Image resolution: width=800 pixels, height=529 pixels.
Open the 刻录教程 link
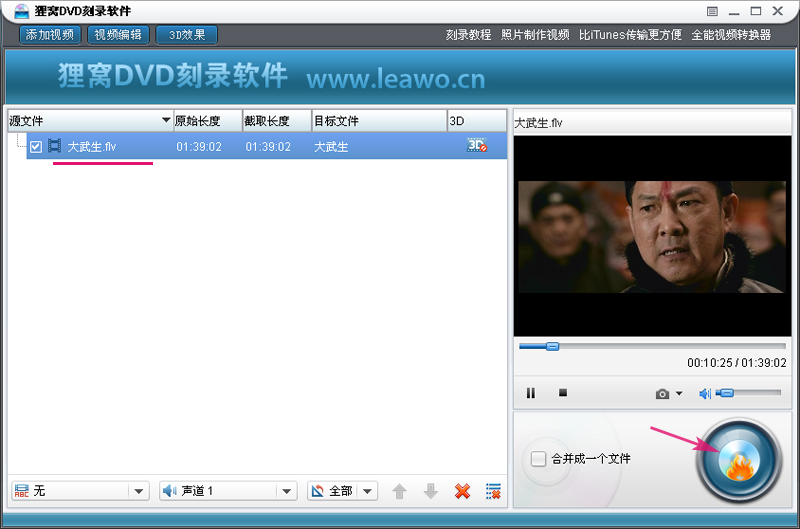click(468, 35)
